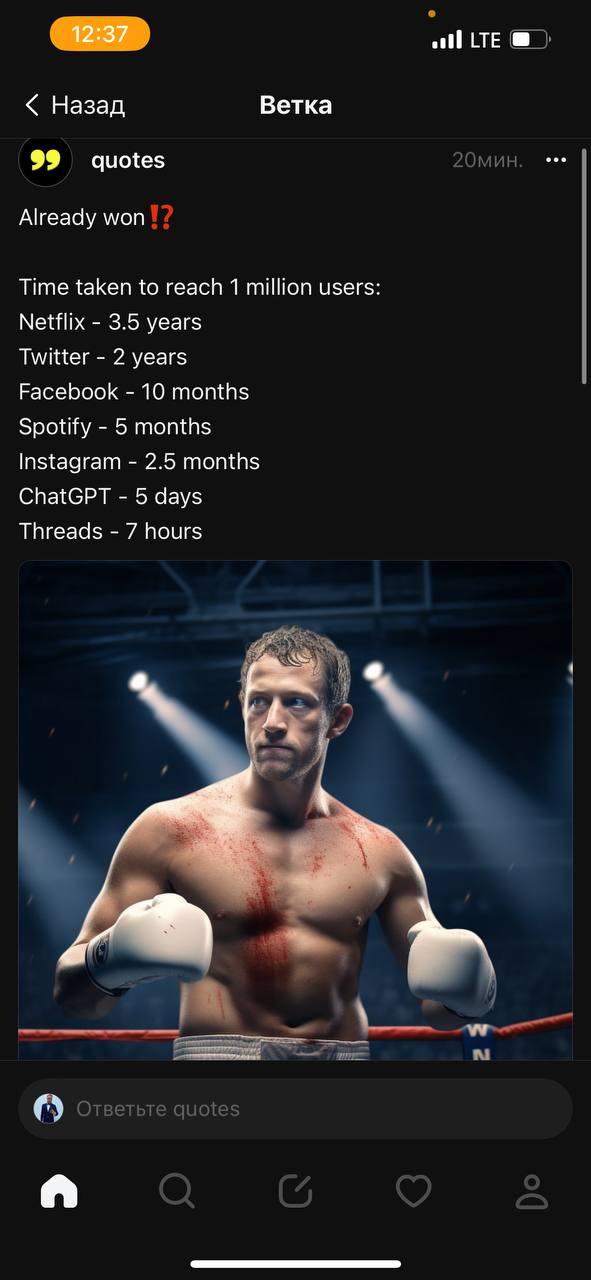Tap the Ответьте quotes reply field
The height and width of the screenshot is (1280, 591).
point(295,1108)
